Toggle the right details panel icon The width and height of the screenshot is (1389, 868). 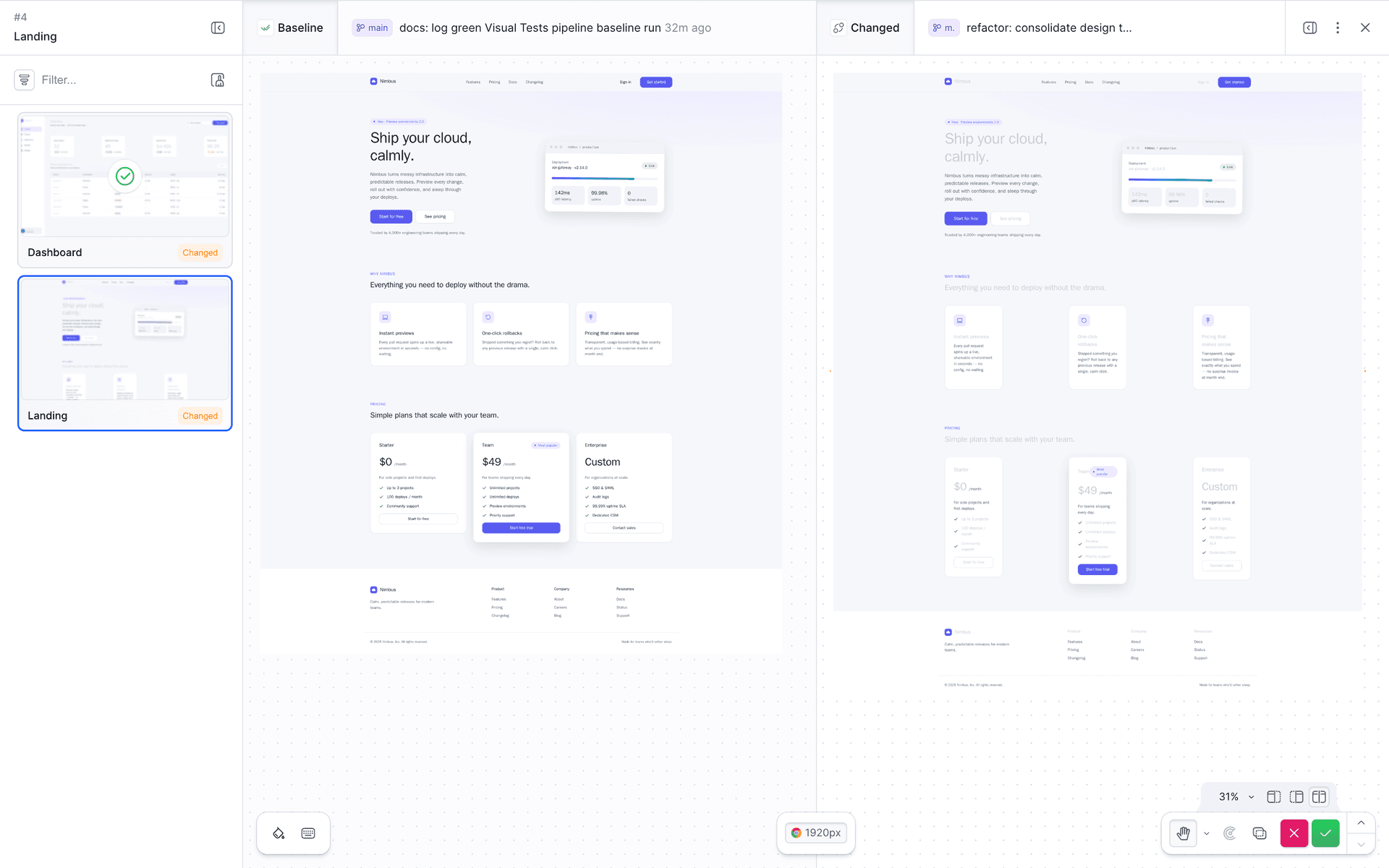(x=1310, y=27)
